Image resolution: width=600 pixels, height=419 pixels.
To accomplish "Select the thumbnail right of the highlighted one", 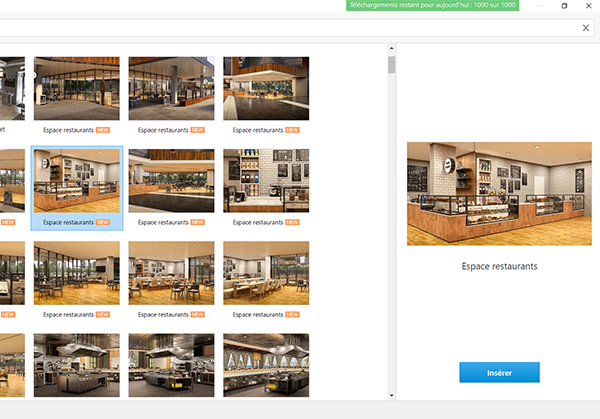I will 171,182.
